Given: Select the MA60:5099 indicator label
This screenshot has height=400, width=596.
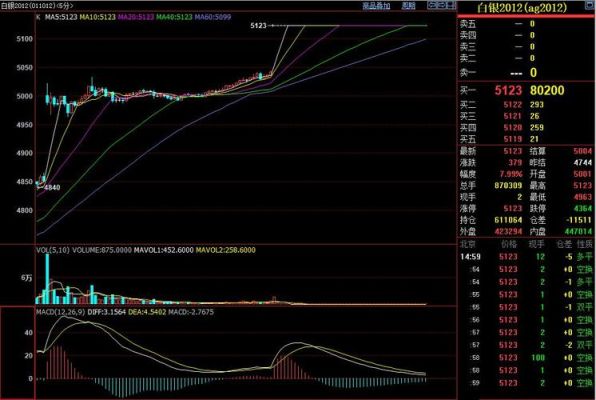Looking at the screenshot, I should pos(212,17).
